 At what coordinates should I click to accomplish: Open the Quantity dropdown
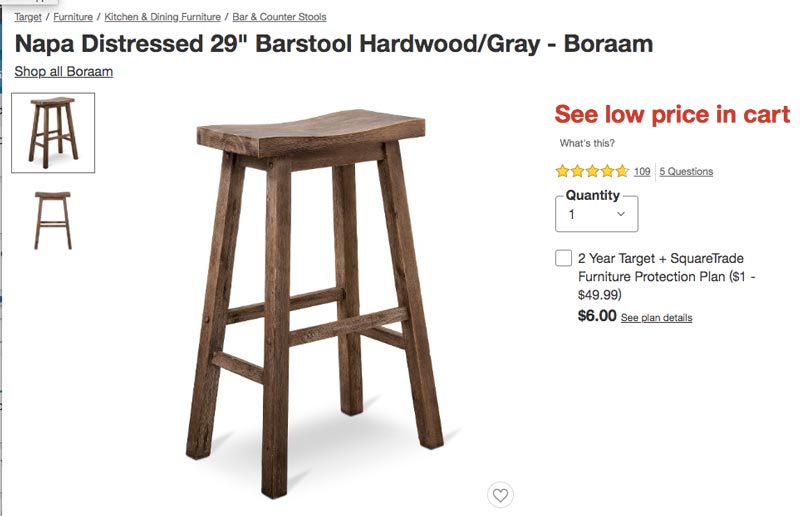pyautogui.click(x=596, y=213)
